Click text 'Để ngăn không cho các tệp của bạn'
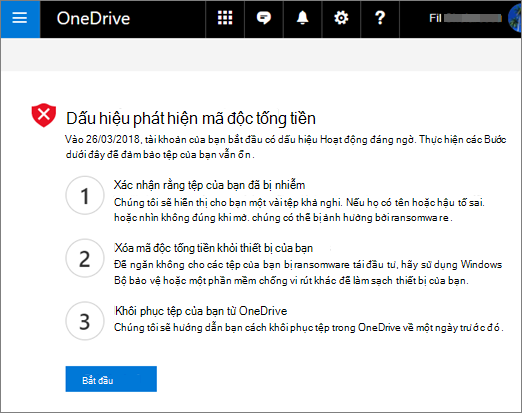 click(197, 265)
